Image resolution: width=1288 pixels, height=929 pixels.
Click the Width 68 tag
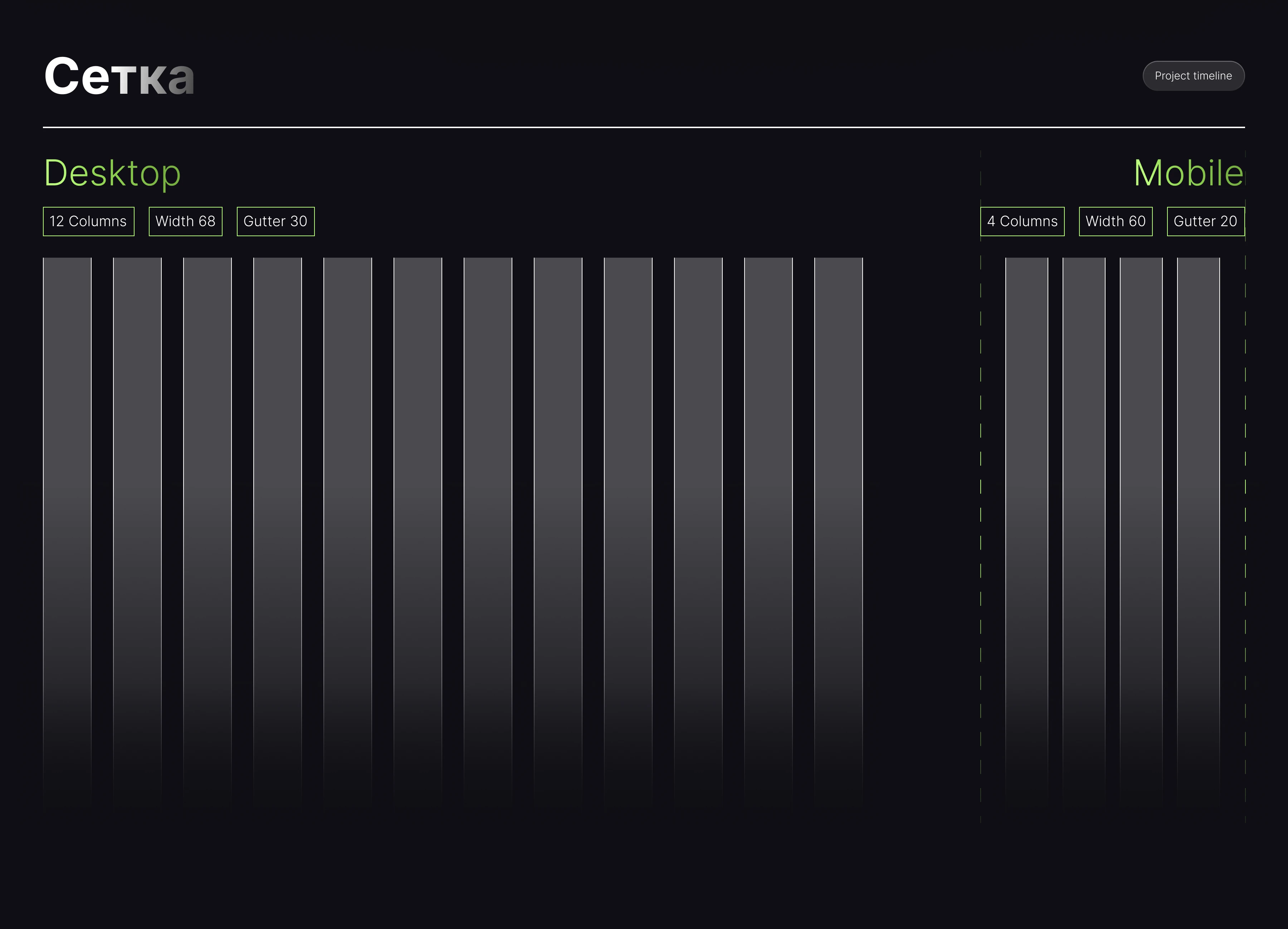[185, 221]
